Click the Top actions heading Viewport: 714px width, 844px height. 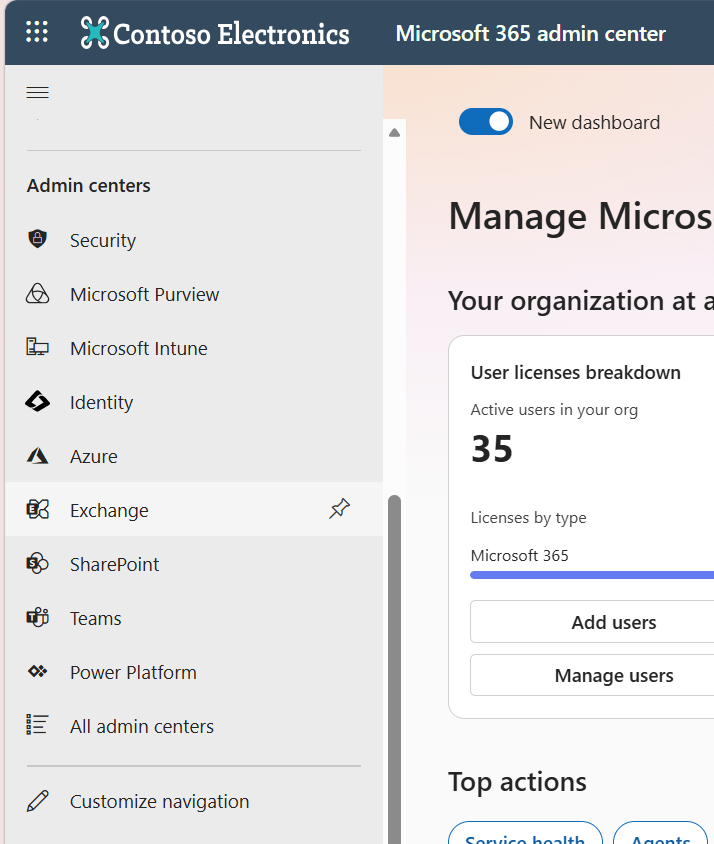click(x=517, y=782)
